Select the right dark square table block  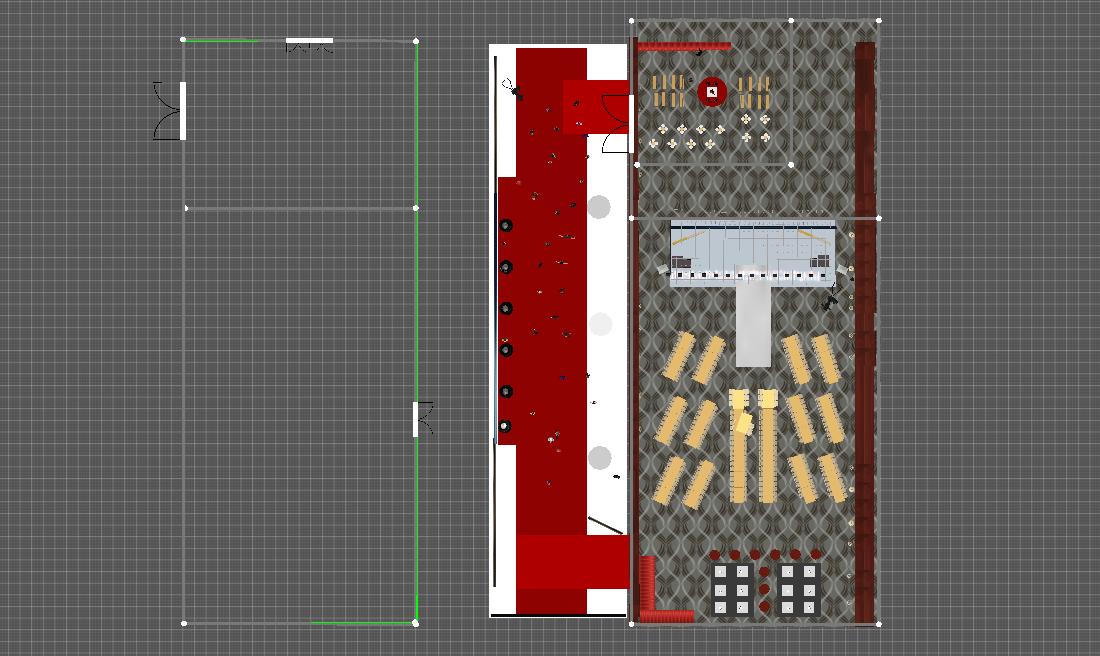[x=797, y=589]
